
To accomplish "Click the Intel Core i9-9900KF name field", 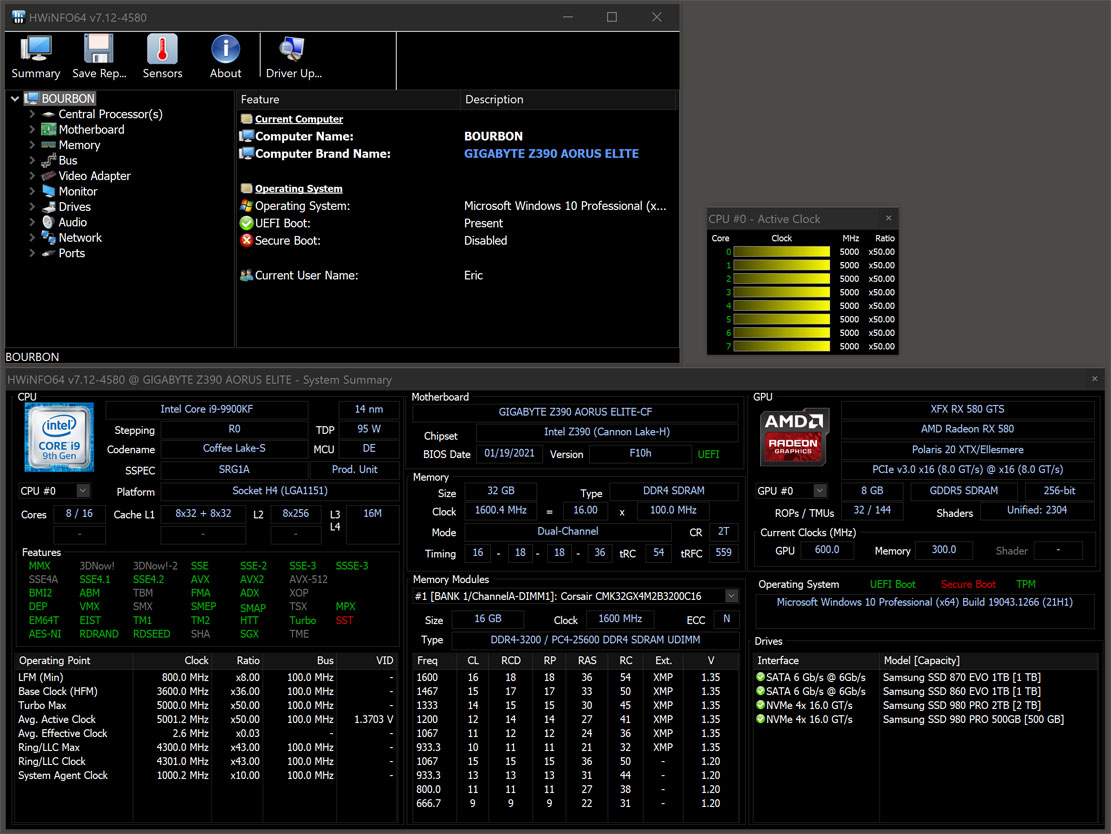I will pyautogui.click(x=207, y=410).
